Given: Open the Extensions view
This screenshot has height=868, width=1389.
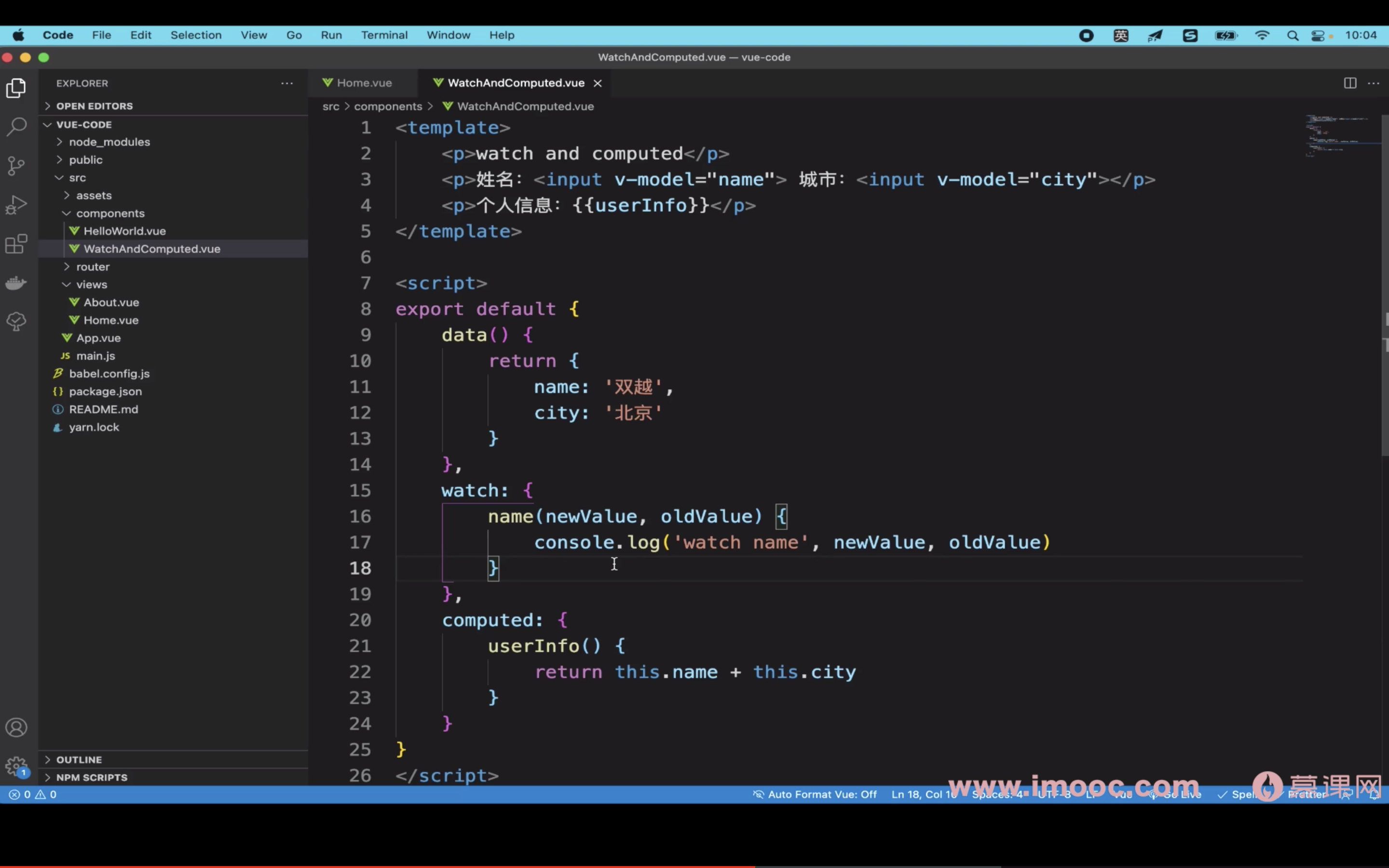Looking at the screenshot, I should [16, 244].
